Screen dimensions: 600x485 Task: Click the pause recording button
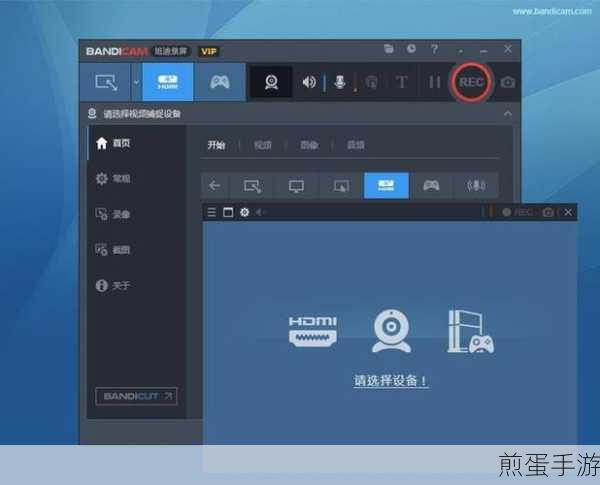434,82
